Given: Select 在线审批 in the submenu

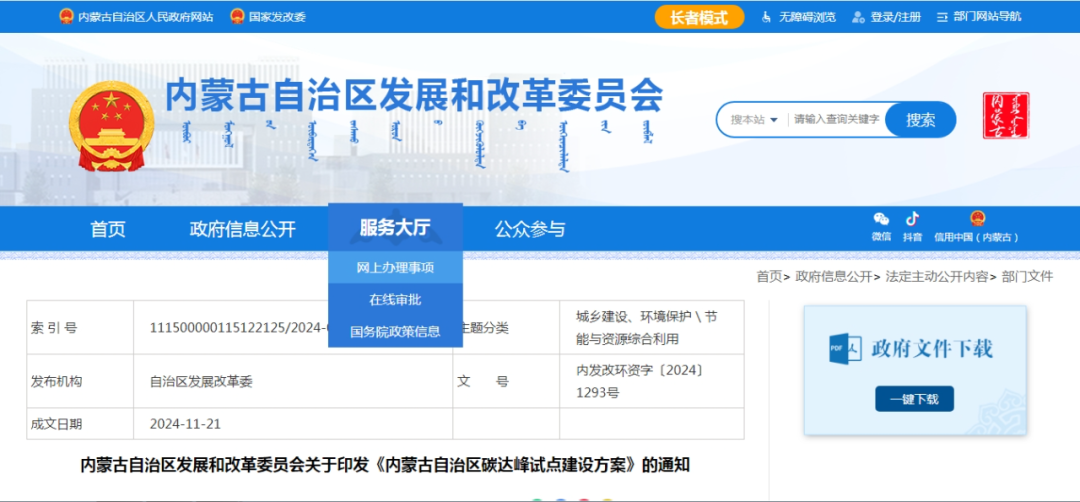Looking at the screenshot, I should click(x=395, y=300).
